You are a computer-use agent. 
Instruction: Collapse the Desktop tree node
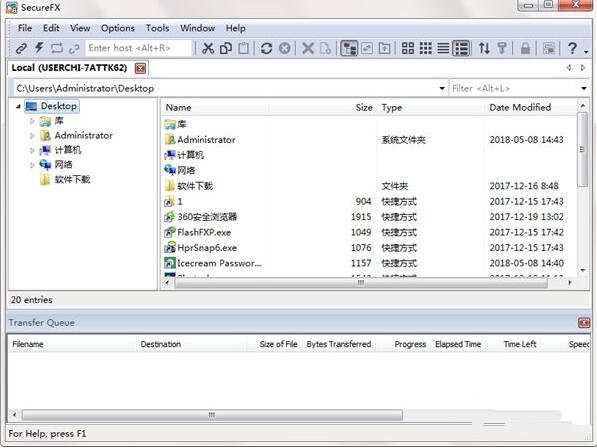pyautogui.click(x=18, y=106)
